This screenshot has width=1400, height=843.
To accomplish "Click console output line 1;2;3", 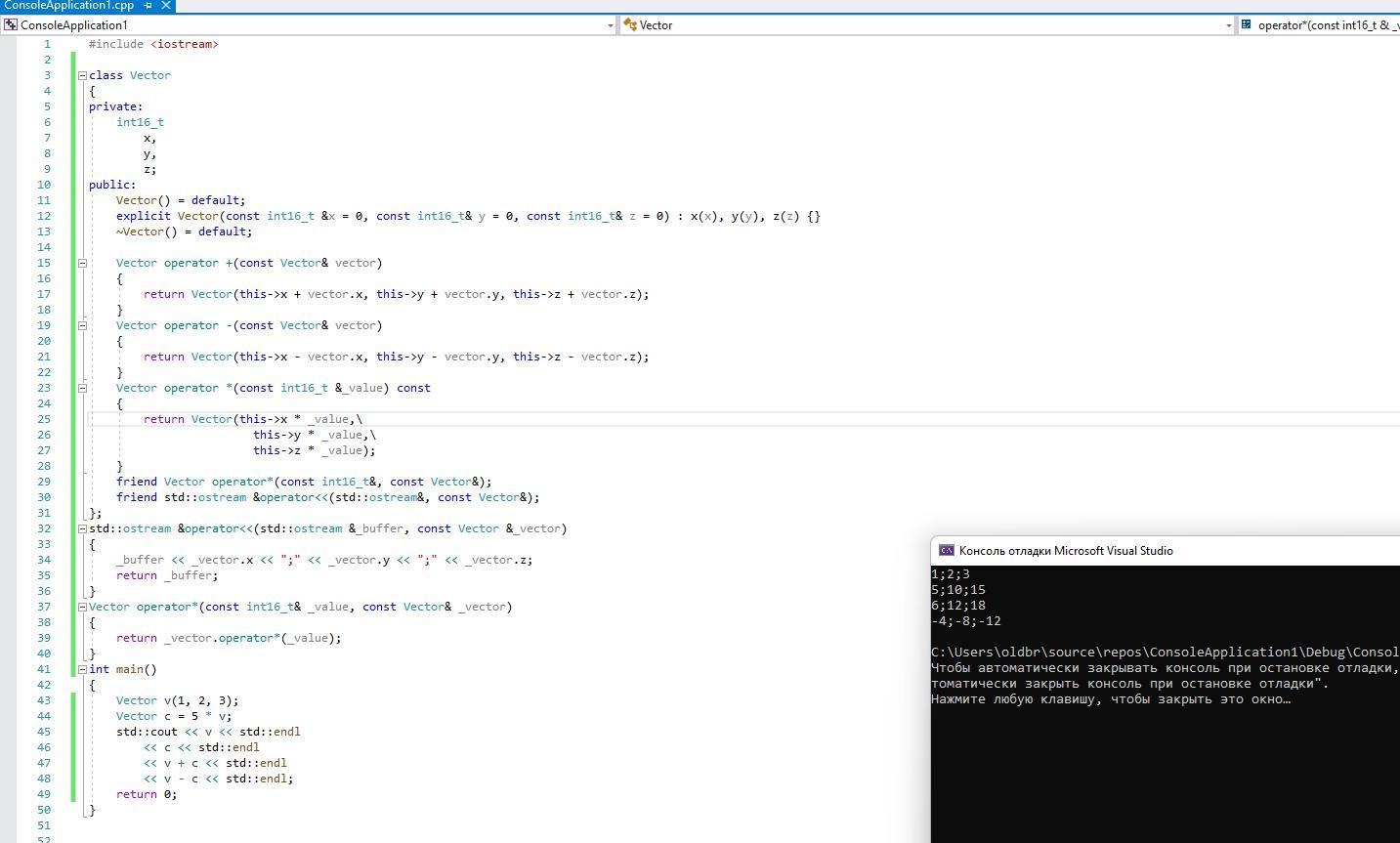I will tap(951, 574).
